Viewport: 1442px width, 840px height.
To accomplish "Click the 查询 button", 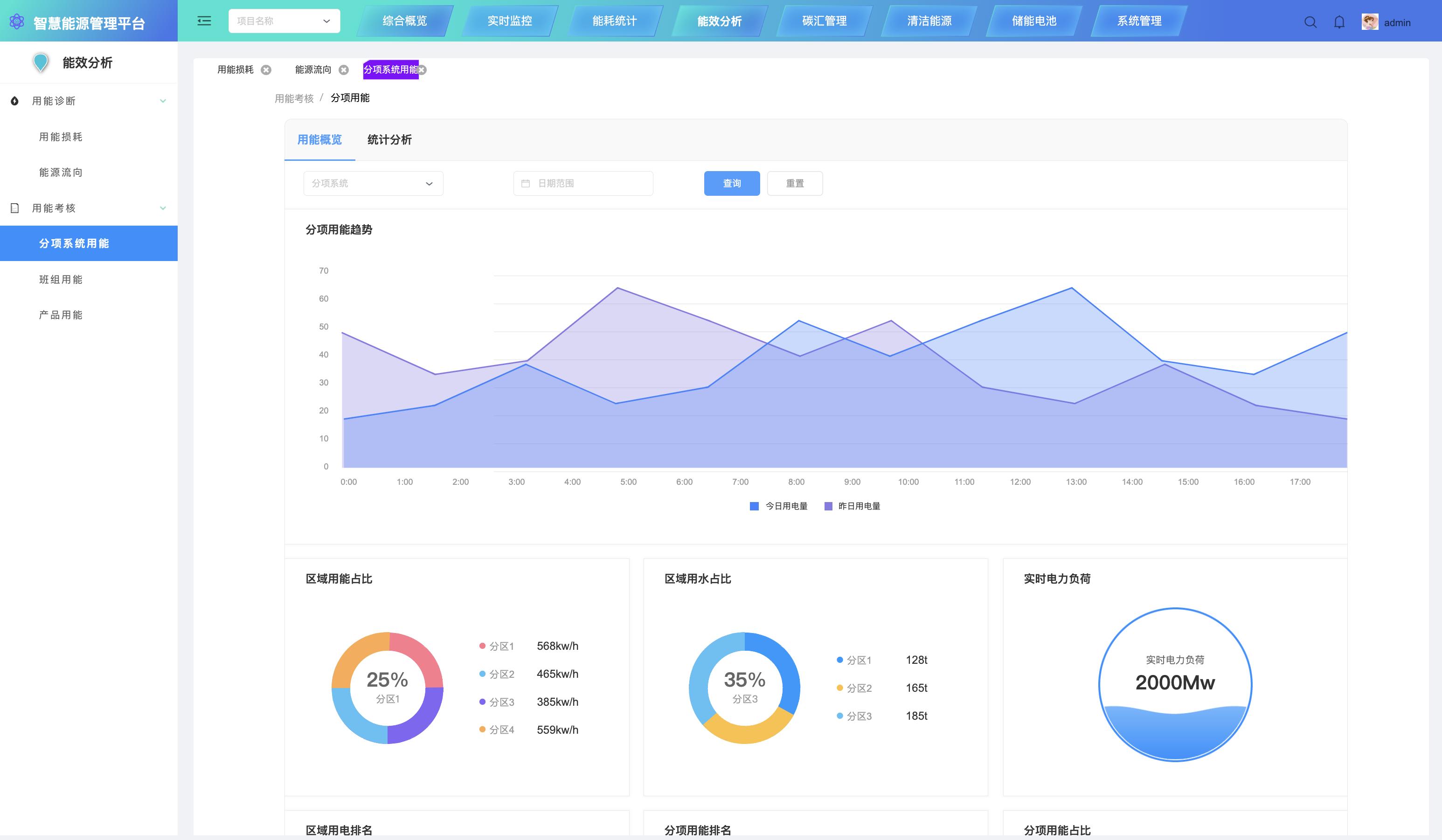I will pos(731,184).
